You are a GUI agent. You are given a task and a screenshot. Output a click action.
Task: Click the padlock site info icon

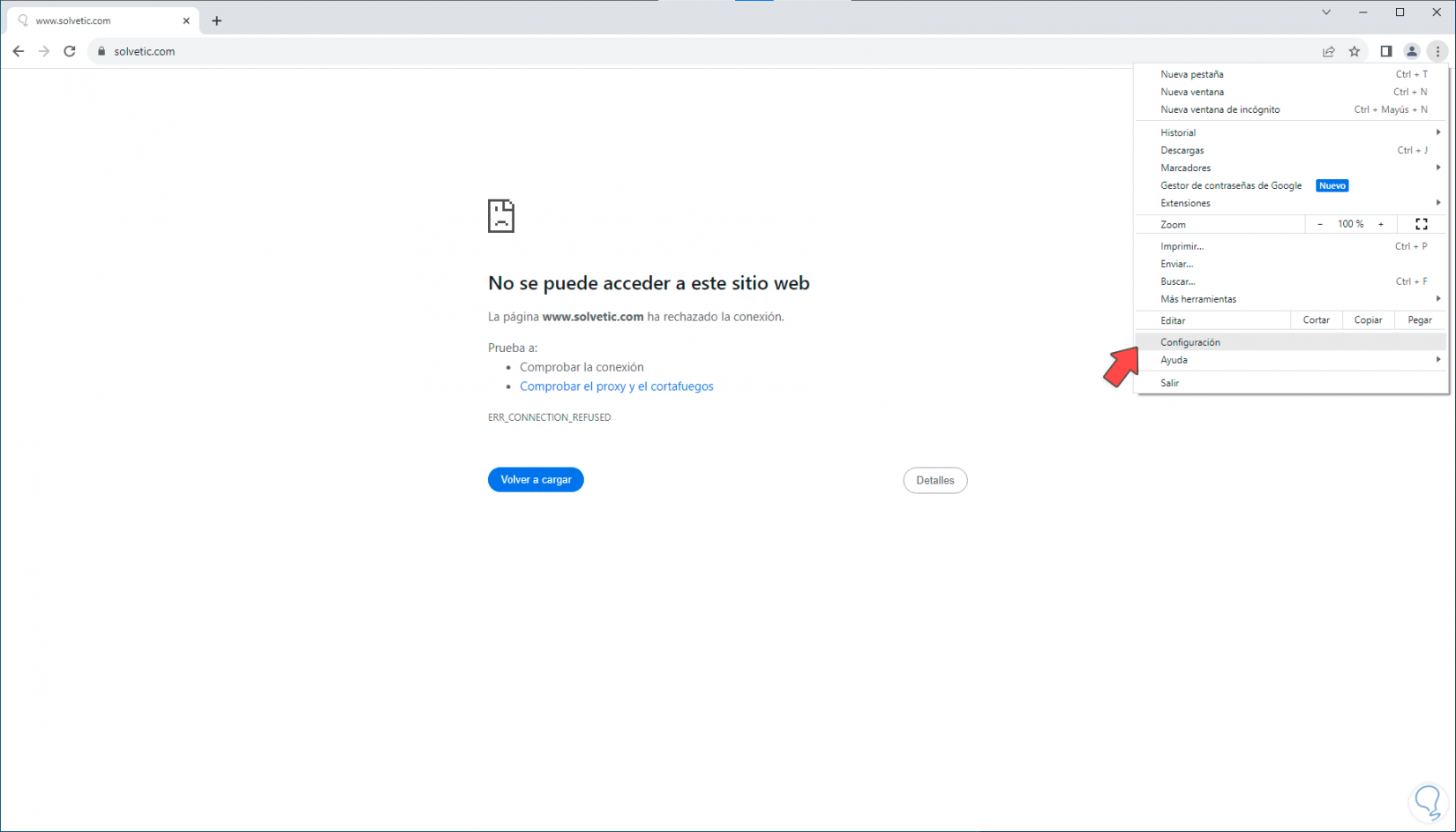[x=101, y=51]
